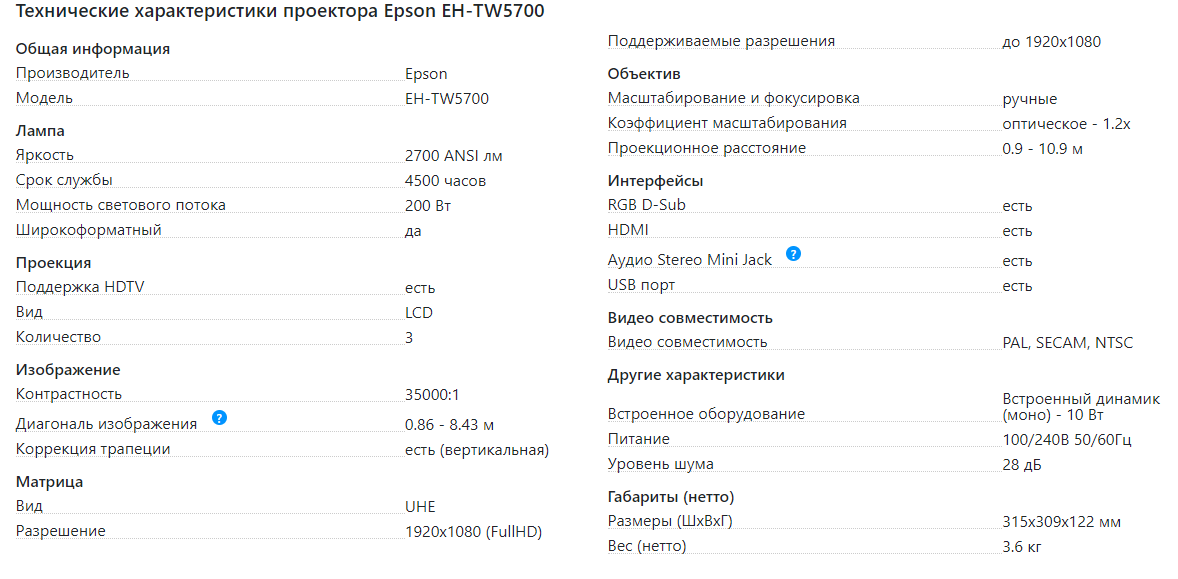This screenshot has height=579, width=1178.
Task: Click the Яркость label
Action: 45,156
